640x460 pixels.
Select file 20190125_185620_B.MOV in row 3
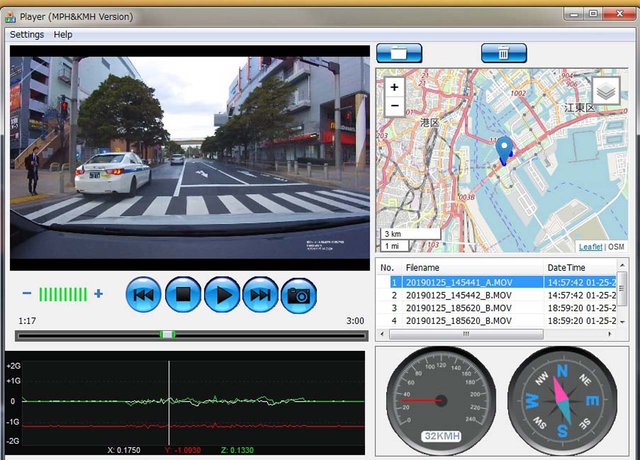coord(458,308)
